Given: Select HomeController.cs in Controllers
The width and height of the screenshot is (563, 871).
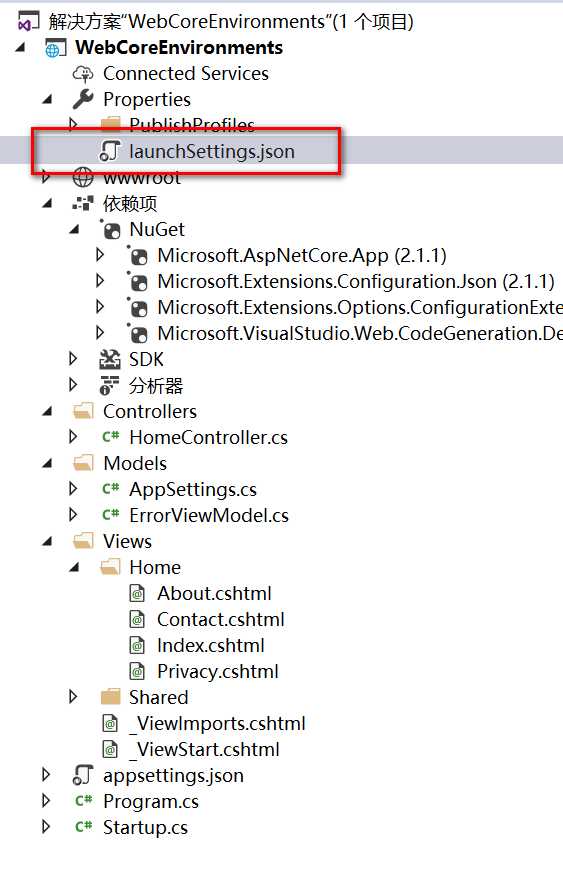Looking at the screenshot, I should (x=208, y=437).
